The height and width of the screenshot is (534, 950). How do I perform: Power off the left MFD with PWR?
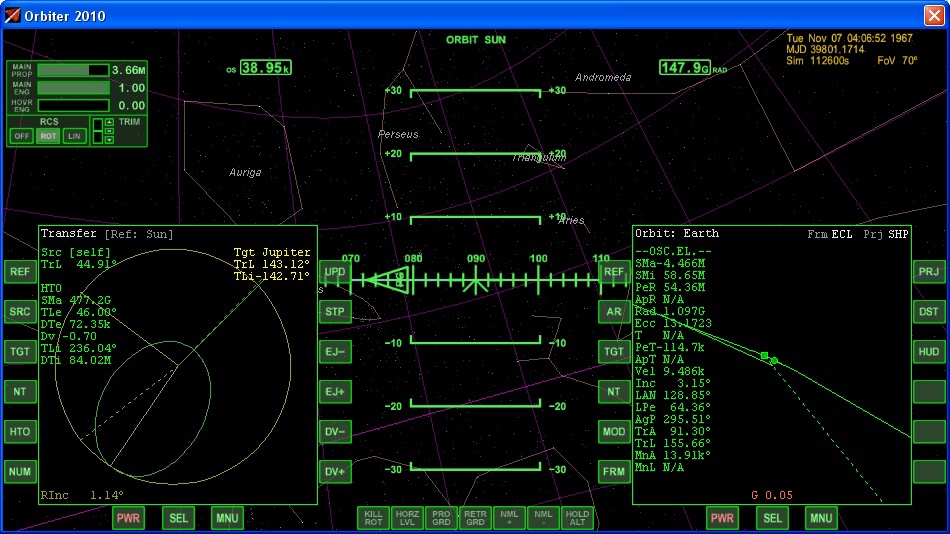128,518
